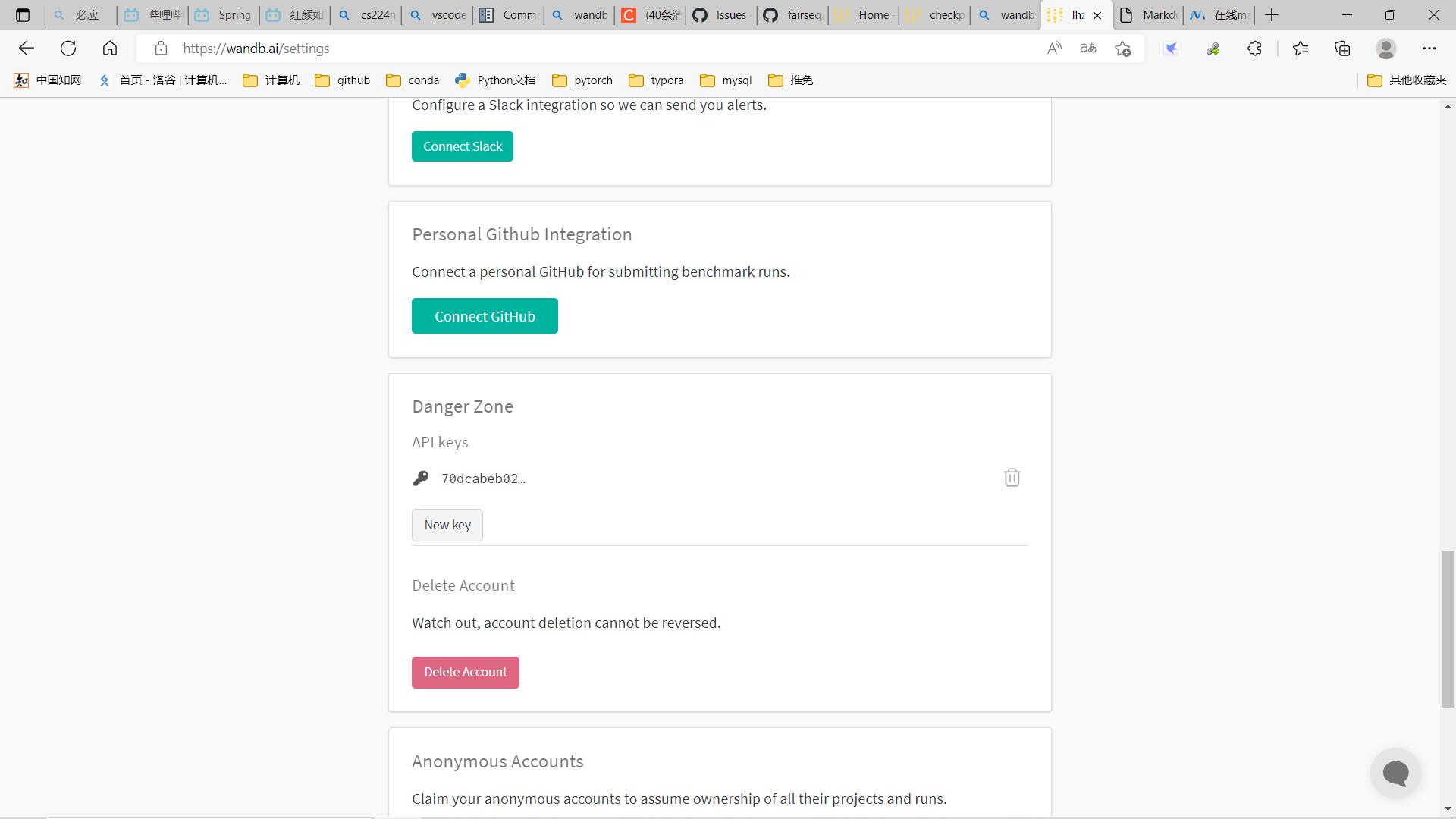Screen dimensions: 1456x819
Task: Click the Connect Slack button
Action: pyautogui.click(x=463, y=146)
